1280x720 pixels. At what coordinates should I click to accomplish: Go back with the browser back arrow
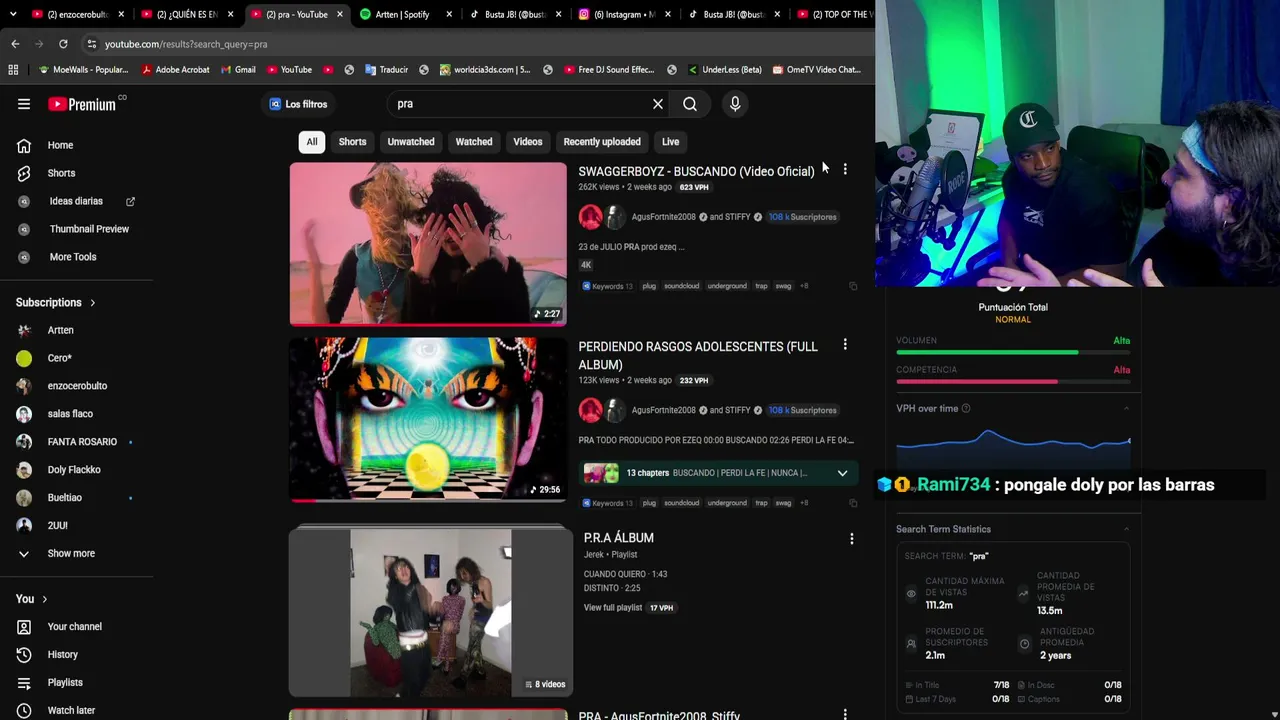15,44
